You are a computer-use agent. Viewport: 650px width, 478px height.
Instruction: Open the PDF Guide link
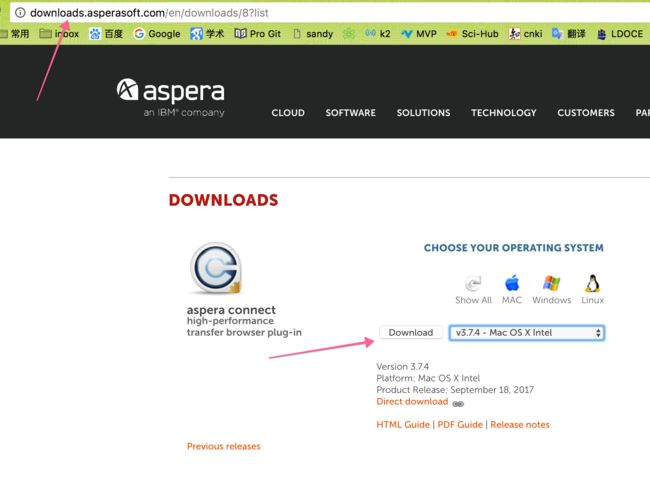point(460,425)
